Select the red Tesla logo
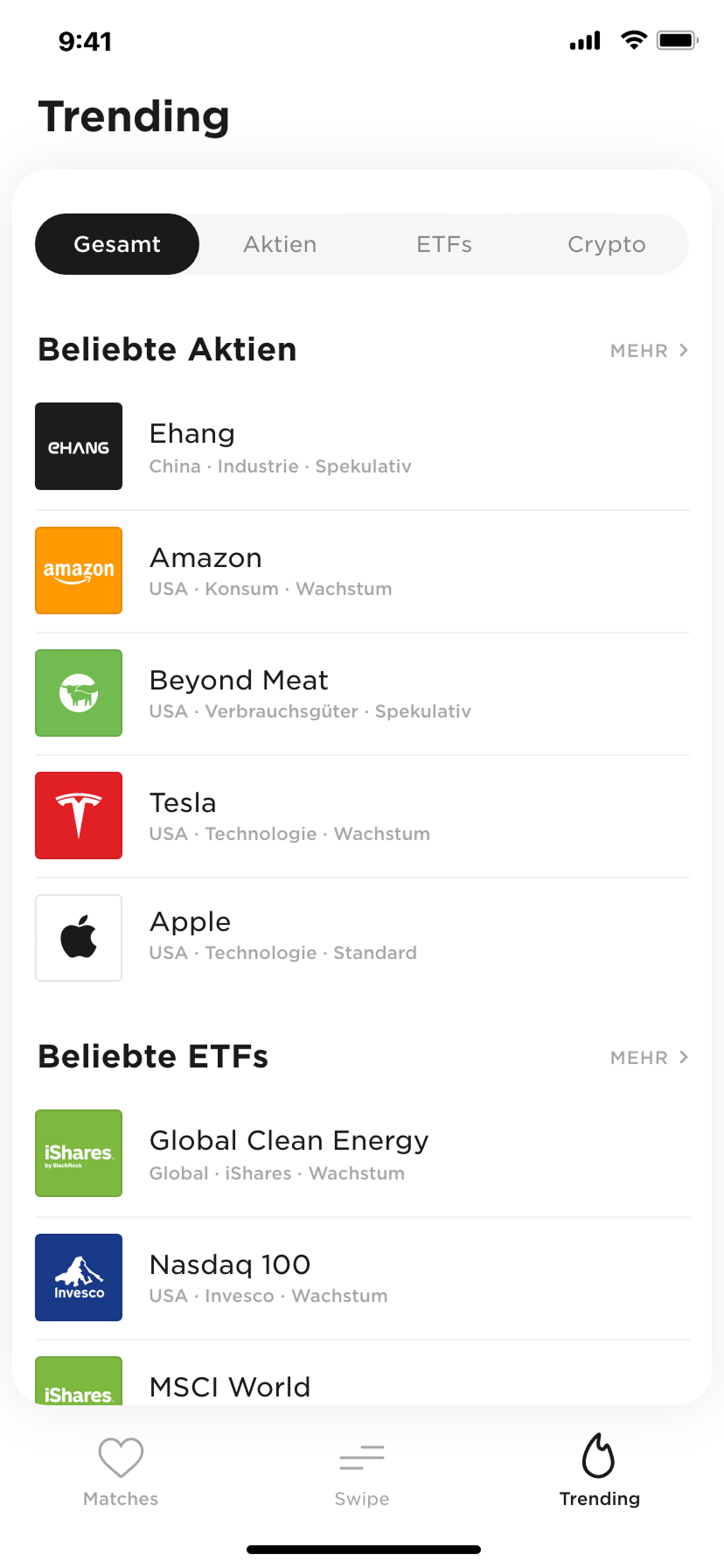This screenshot has width=724, height=1568. (x=79, y=815)
